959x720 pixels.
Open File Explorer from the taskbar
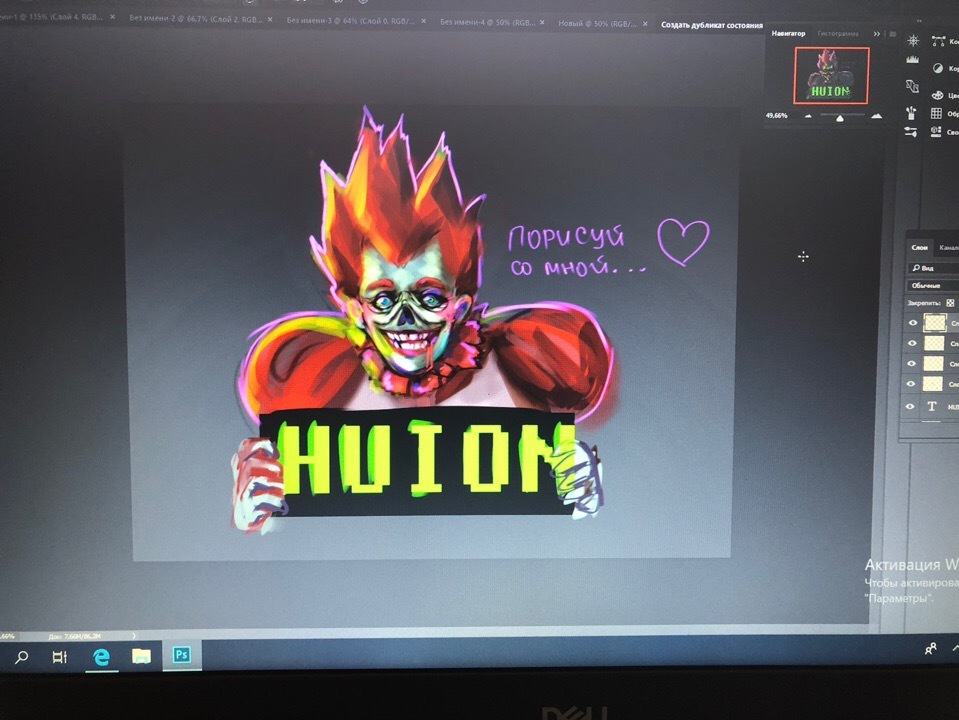(x=141, y=656)
